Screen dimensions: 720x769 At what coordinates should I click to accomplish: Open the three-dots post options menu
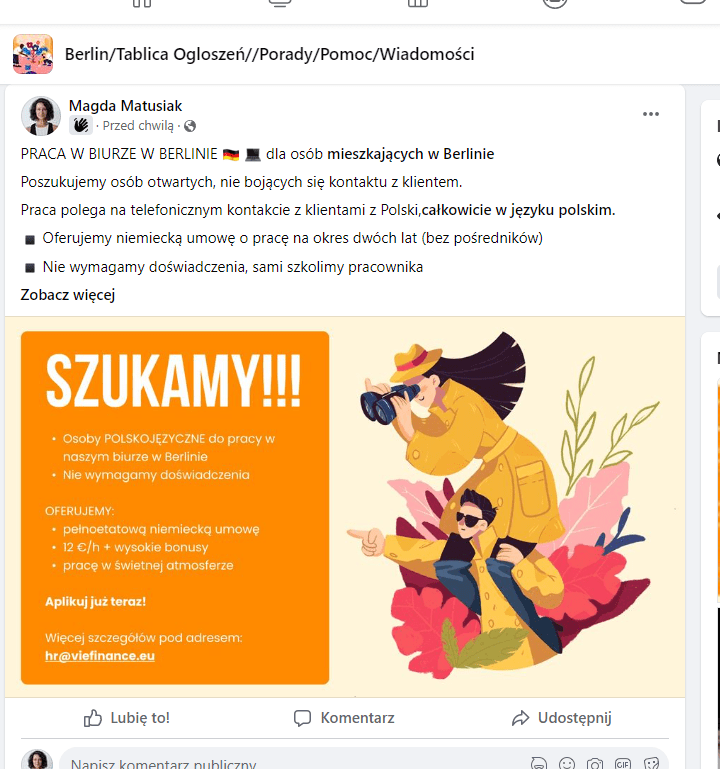click(x=651, y=114)
